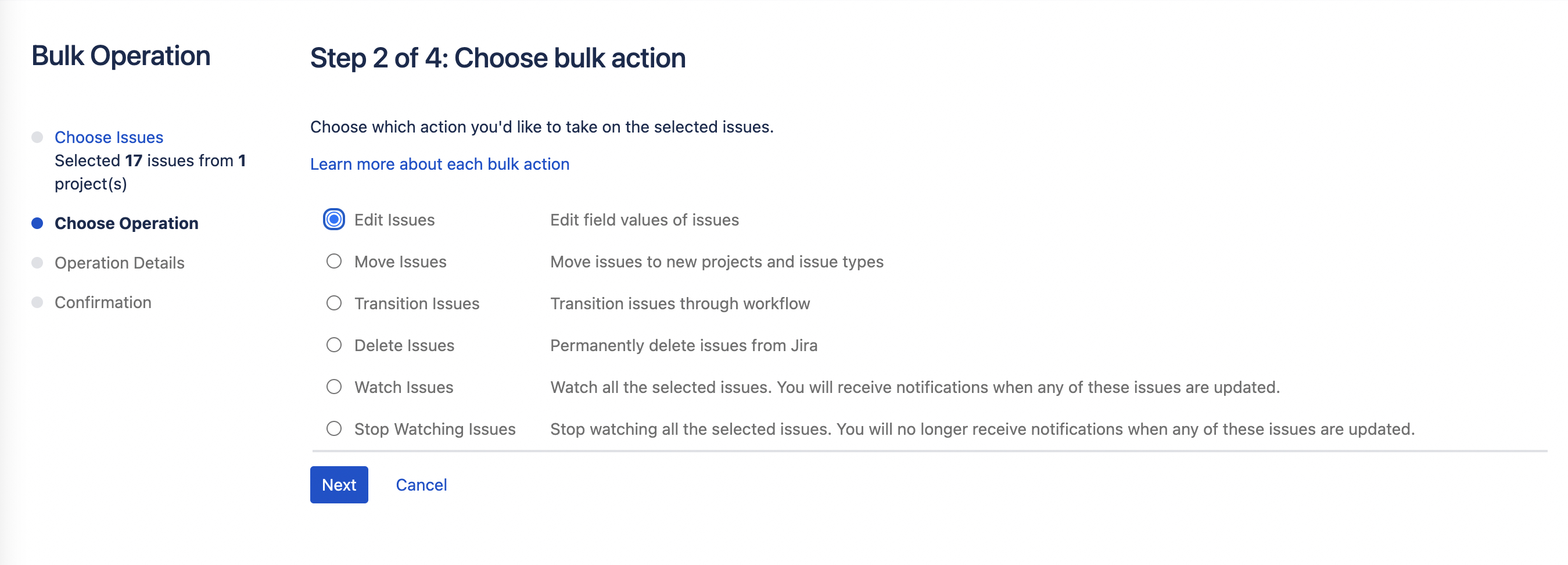Click the Permanently delete issues from Jira description

tap(684, 345)
